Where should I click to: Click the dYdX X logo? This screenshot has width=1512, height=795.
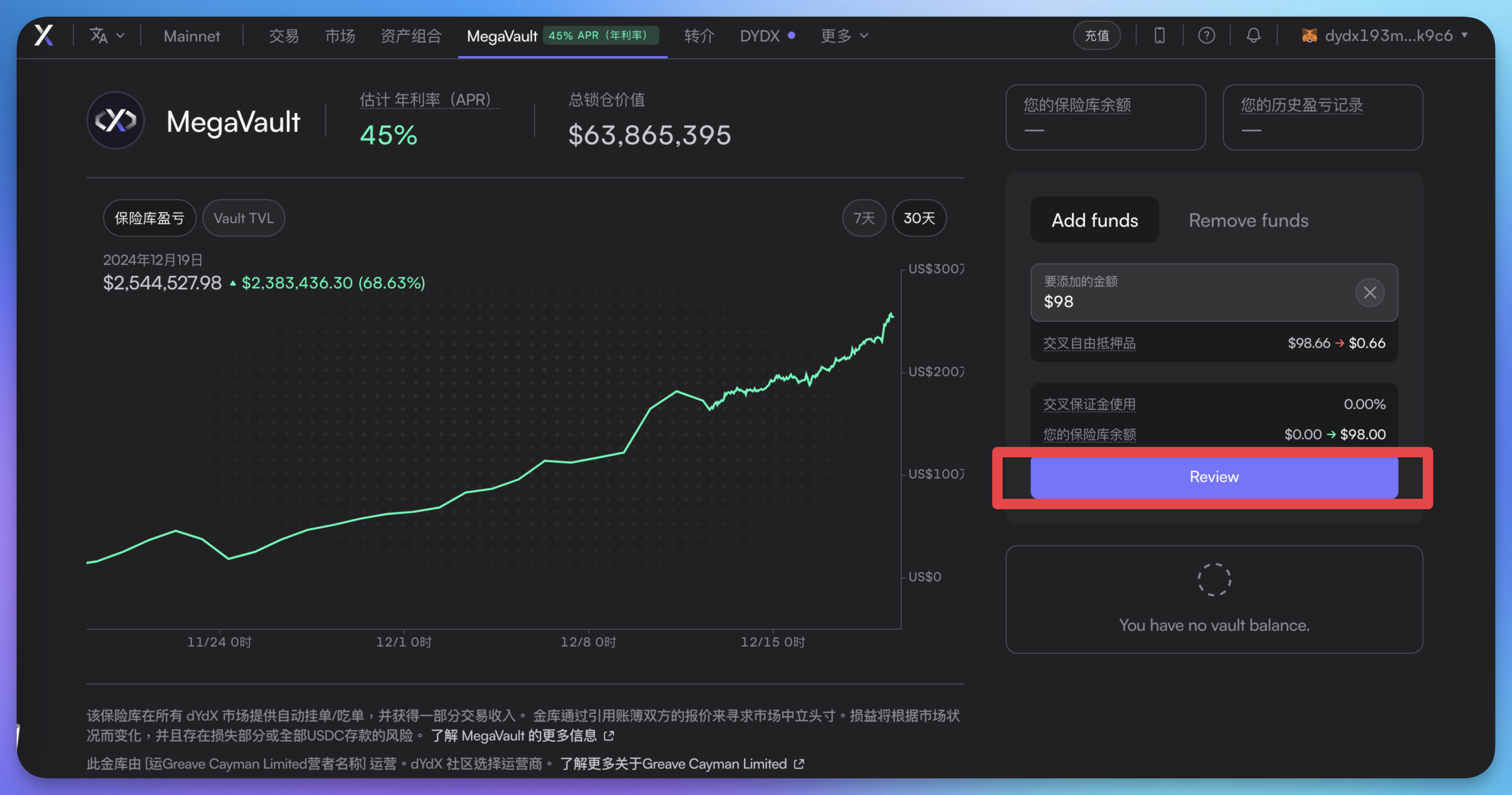coord(44,35)
